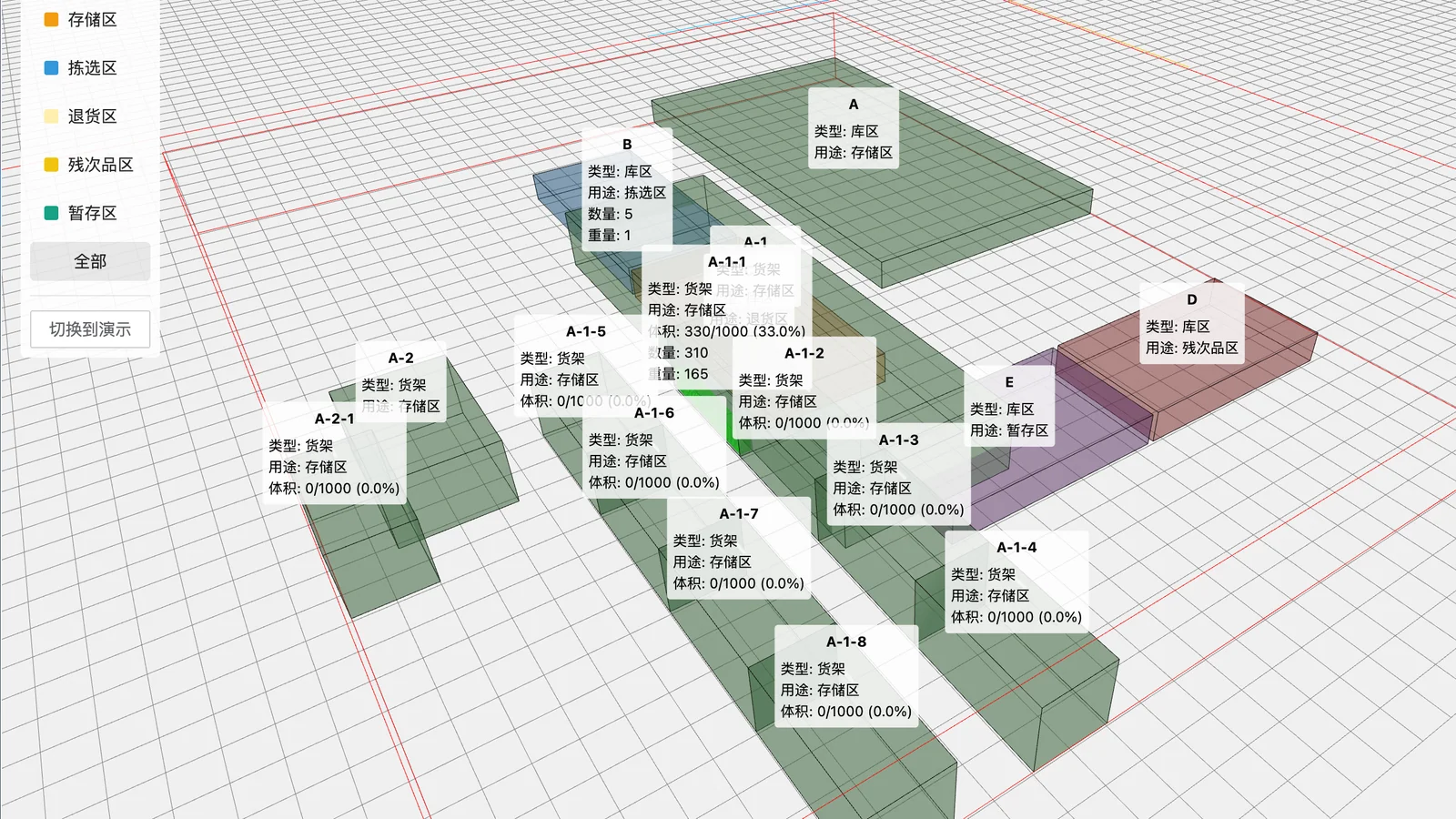
Task: Click the volume line in the A-1-4 card
Action: coord(1016,617)
